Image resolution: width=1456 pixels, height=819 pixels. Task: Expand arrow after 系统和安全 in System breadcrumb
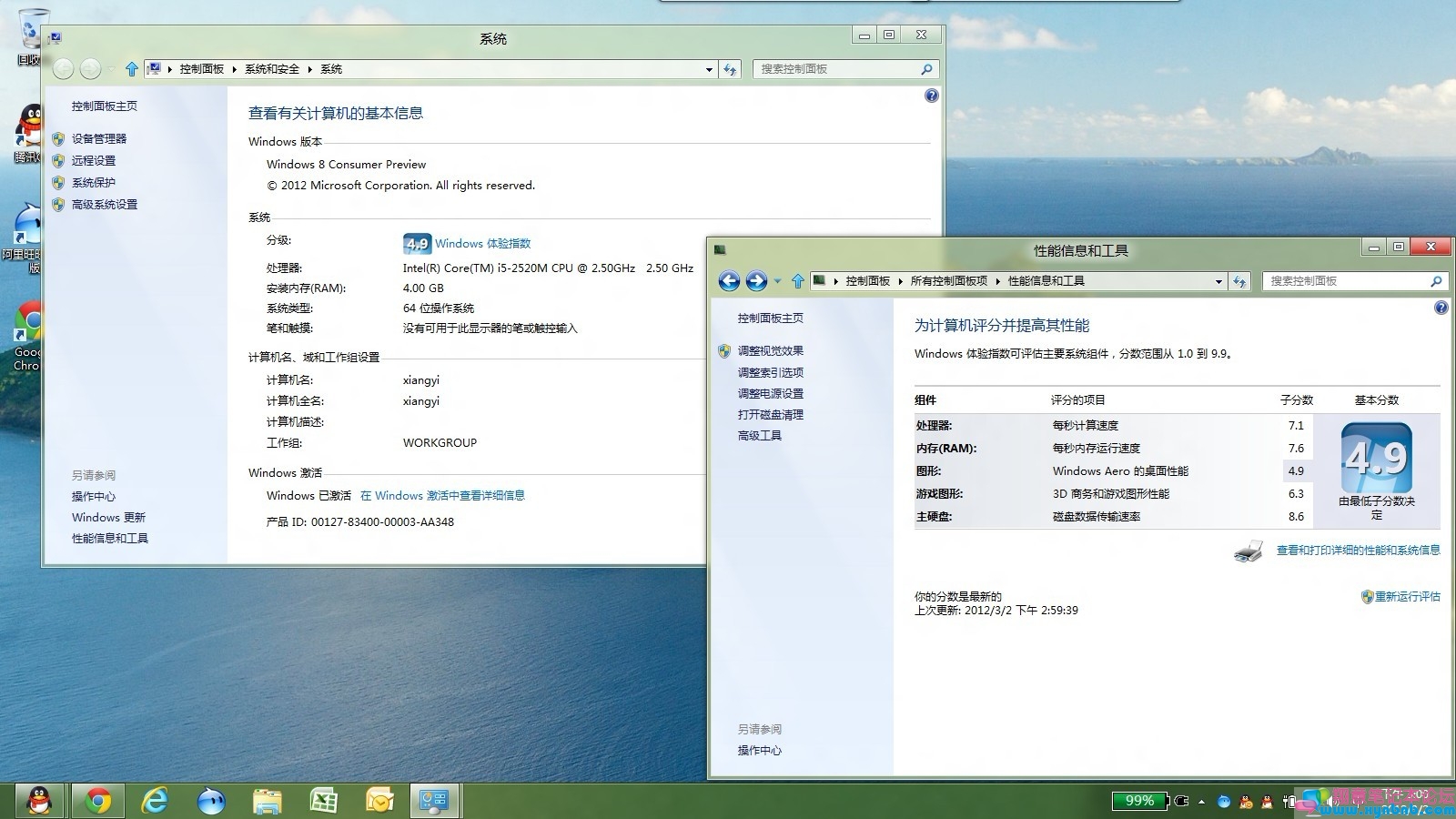(x=309, y=69)
